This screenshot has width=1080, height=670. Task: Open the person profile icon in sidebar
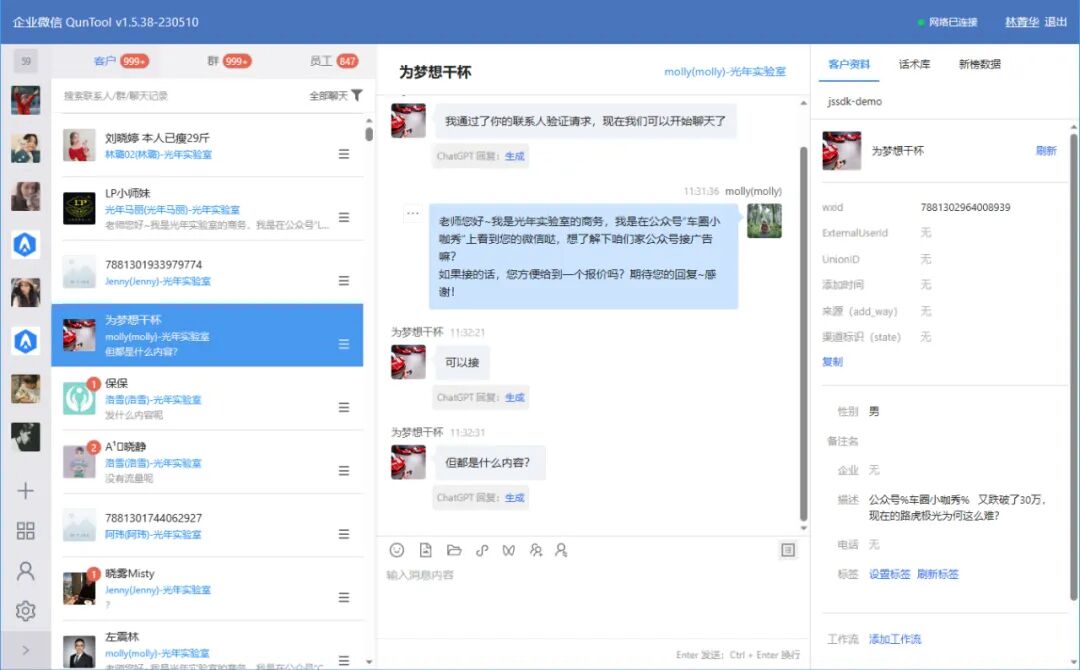click(25, 570)
